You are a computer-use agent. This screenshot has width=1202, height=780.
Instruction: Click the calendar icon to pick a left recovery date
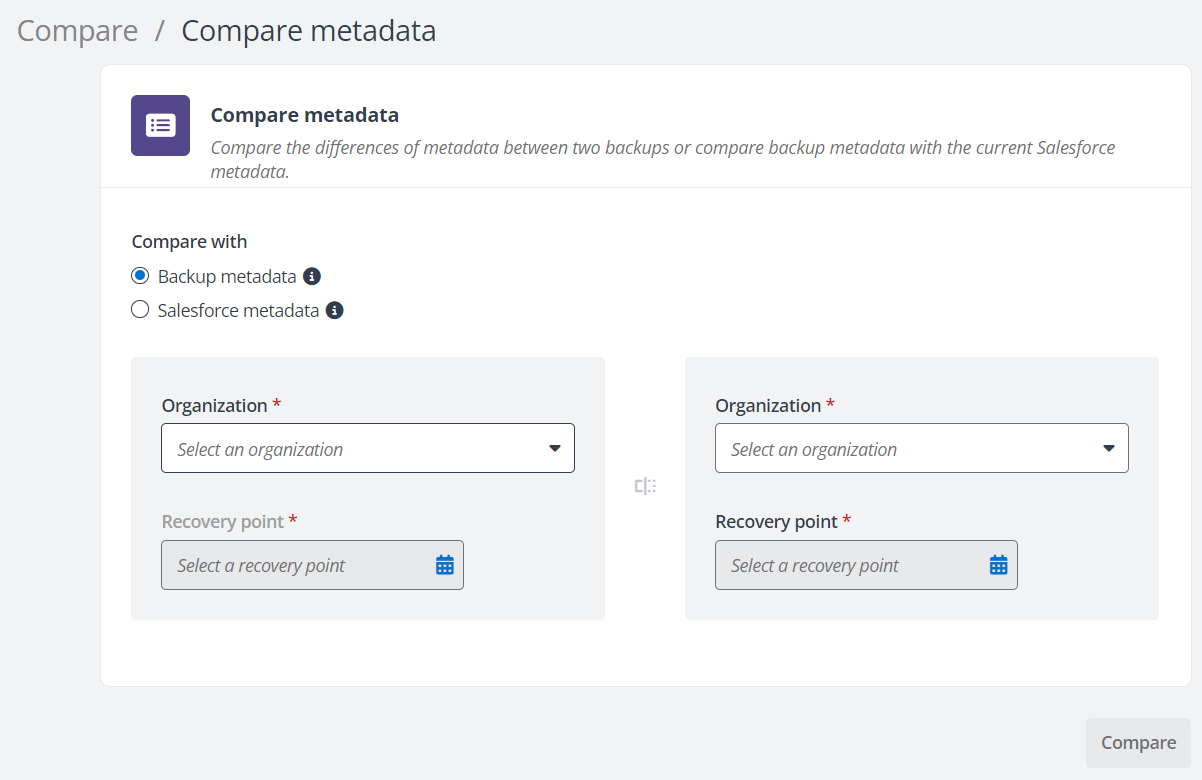tap(443, 564)
